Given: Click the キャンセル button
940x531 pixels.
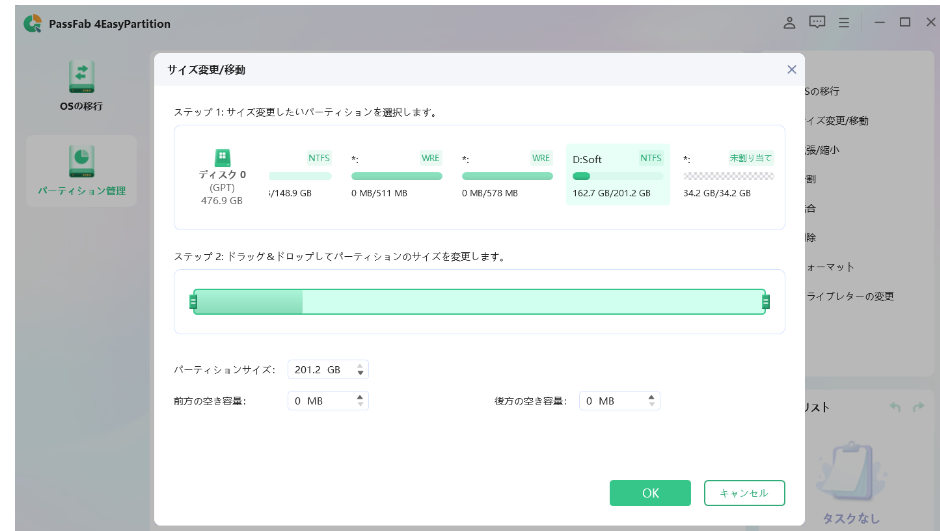Looking at the screenshot, I should (x=744, y=493).
